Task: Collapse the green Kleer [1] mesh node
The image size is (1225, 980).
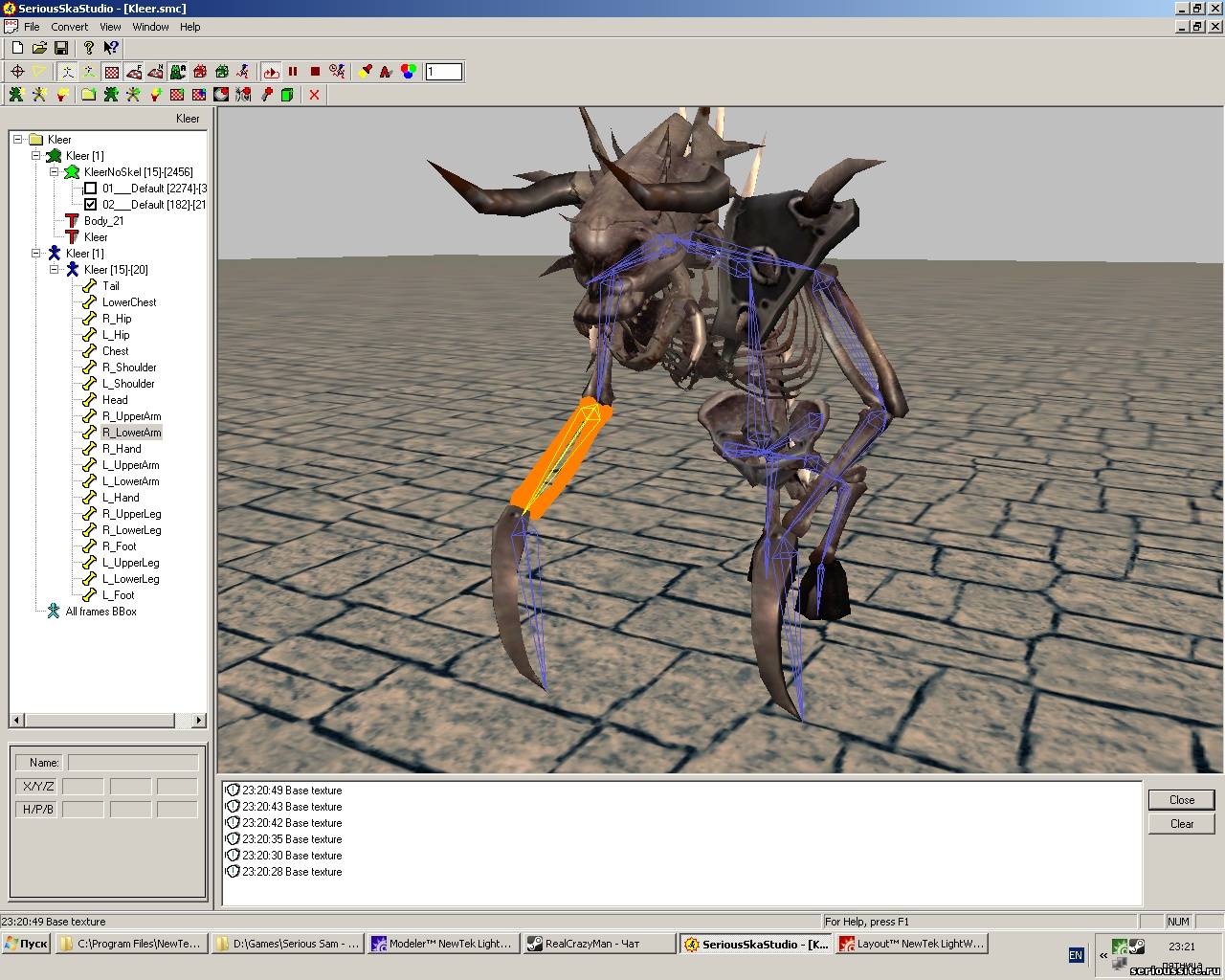Action: [x=35, y=156]
